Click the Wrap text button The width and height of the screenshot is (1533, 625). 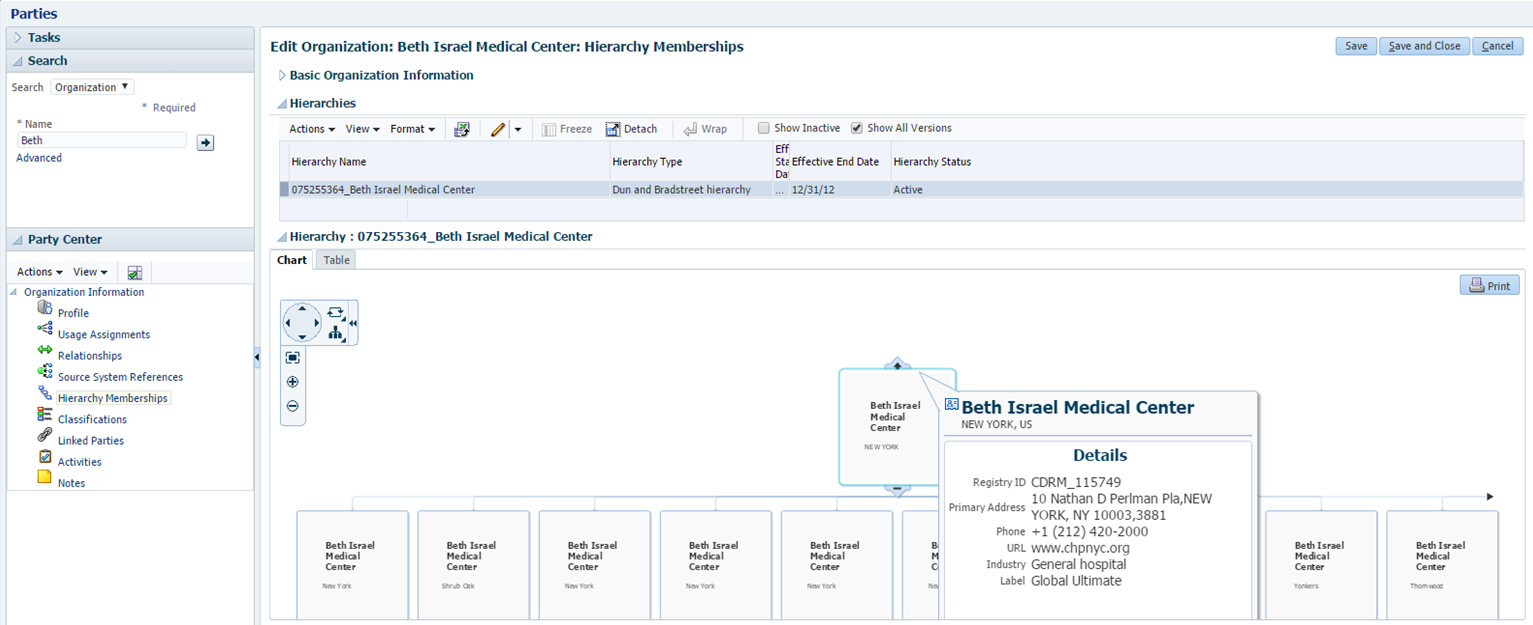click(x=705, y=129)
